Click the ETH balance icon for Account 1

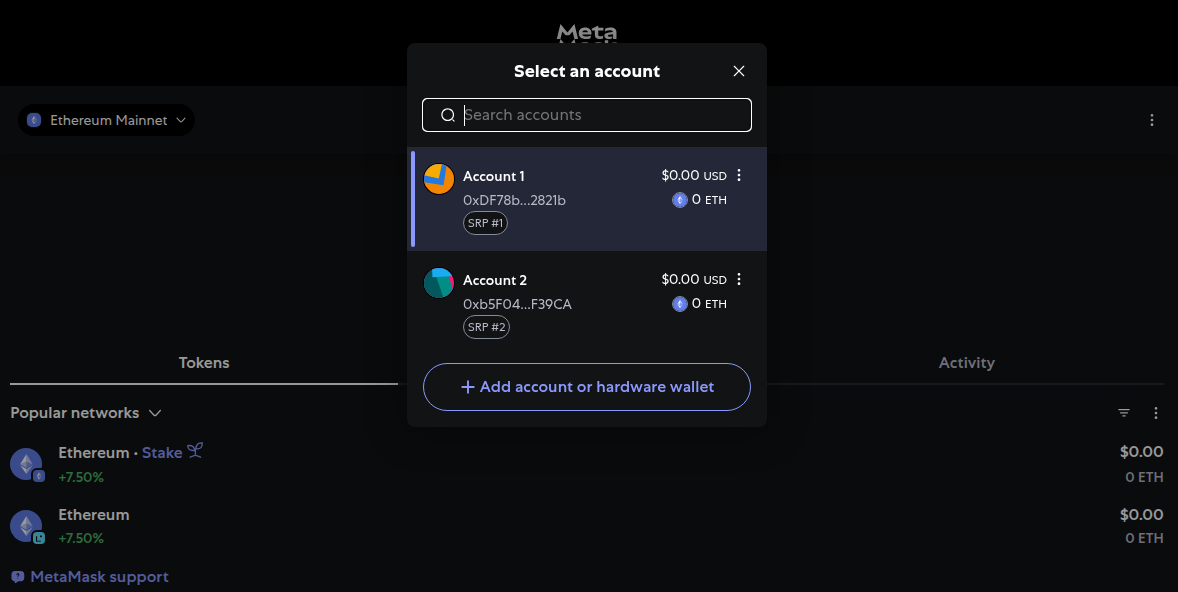(679, 200)
